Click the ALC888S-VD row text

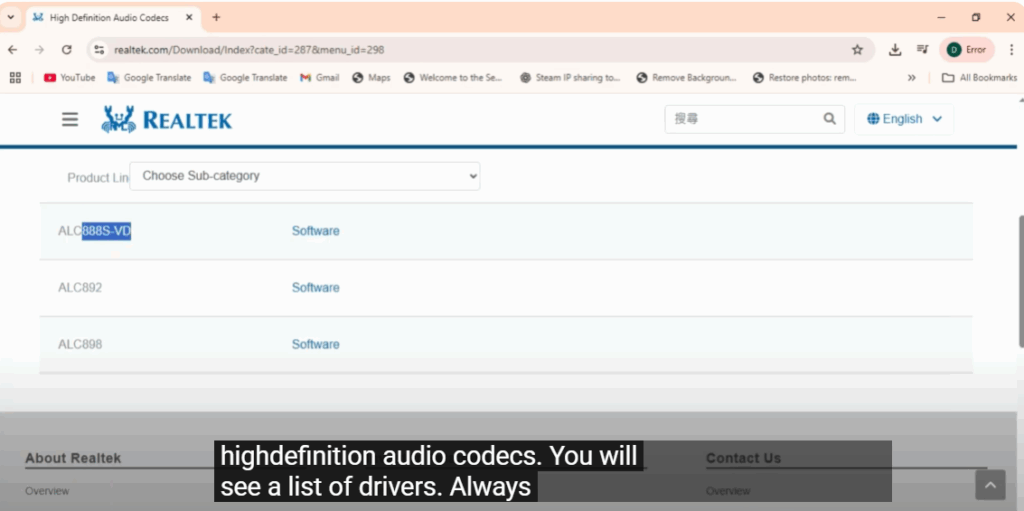tap(95, 231)
